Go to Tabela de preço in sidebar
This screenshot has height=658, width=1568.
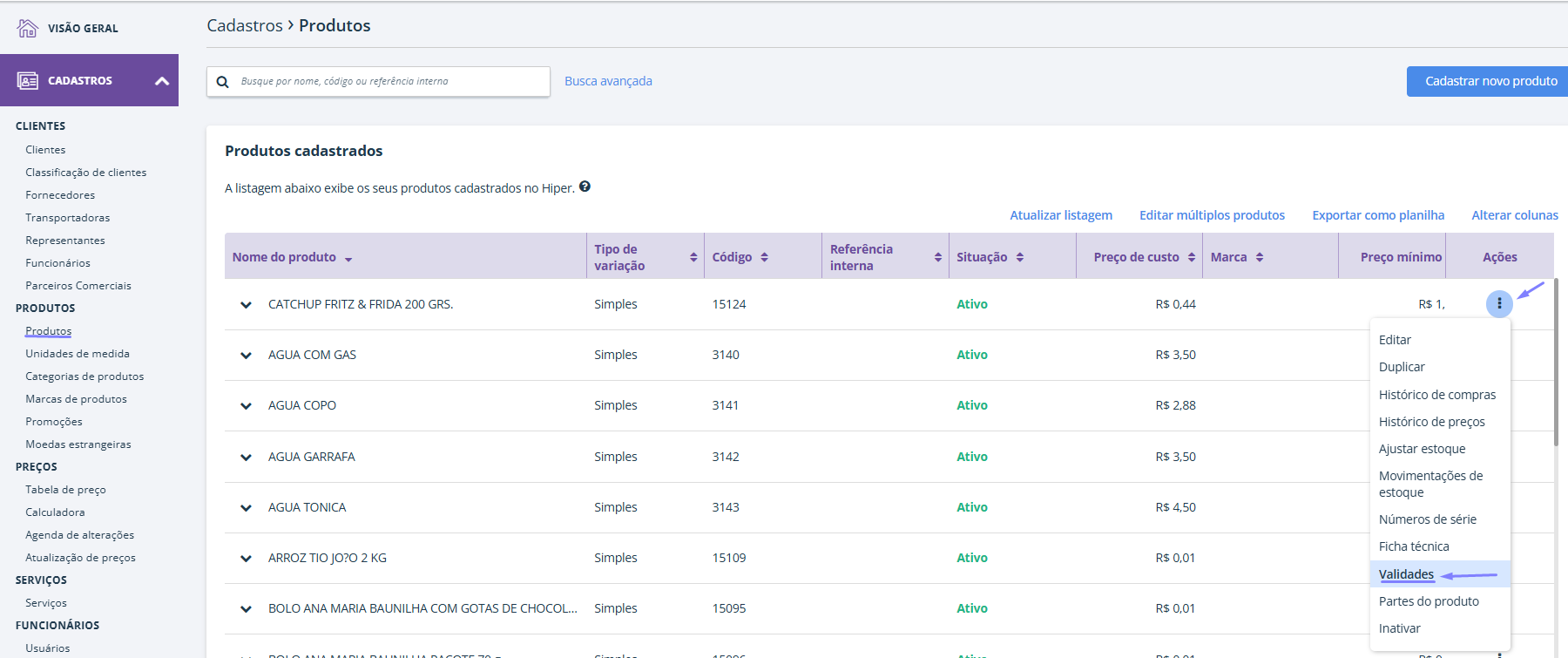(65, 490)
